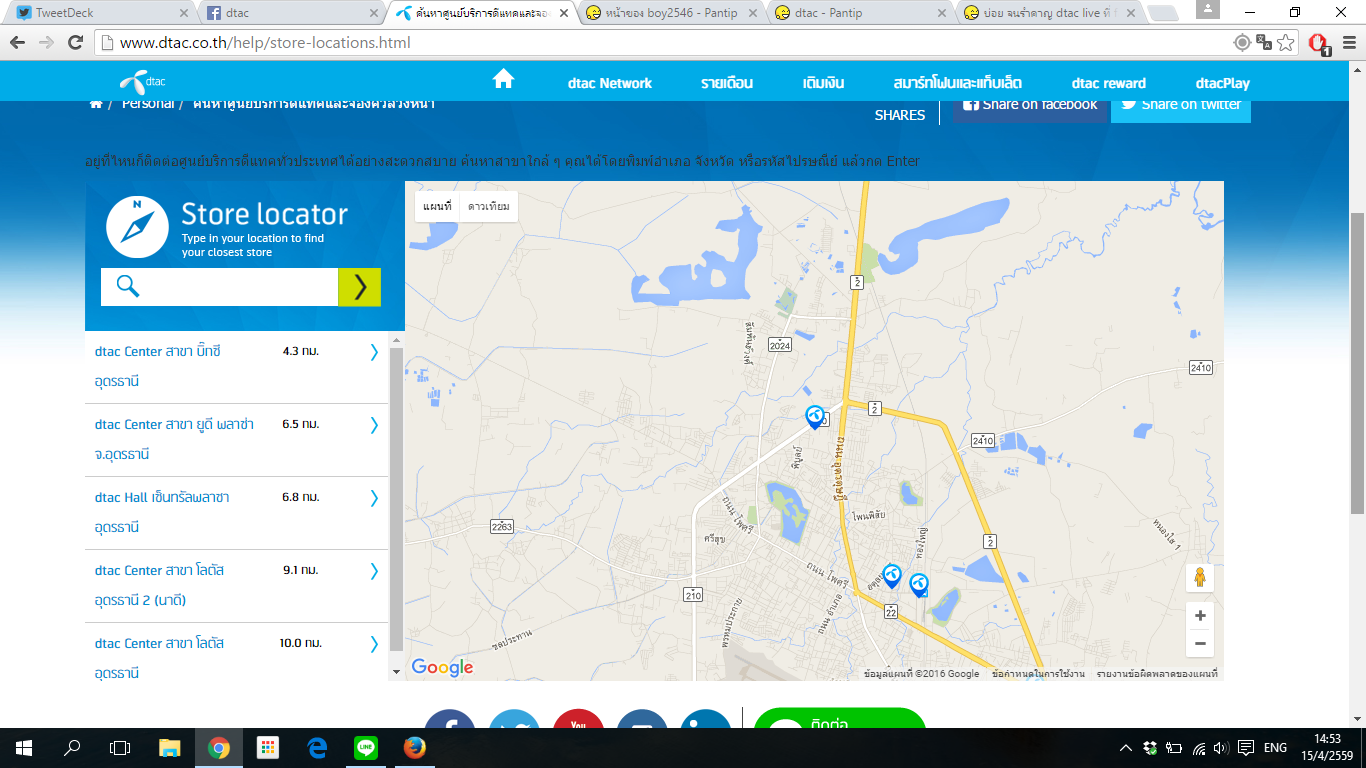Select the rightmost dtac map pin near route 22
Image resolution: width=1366 pixels, height=768 pixels.
tap(919, 584)
